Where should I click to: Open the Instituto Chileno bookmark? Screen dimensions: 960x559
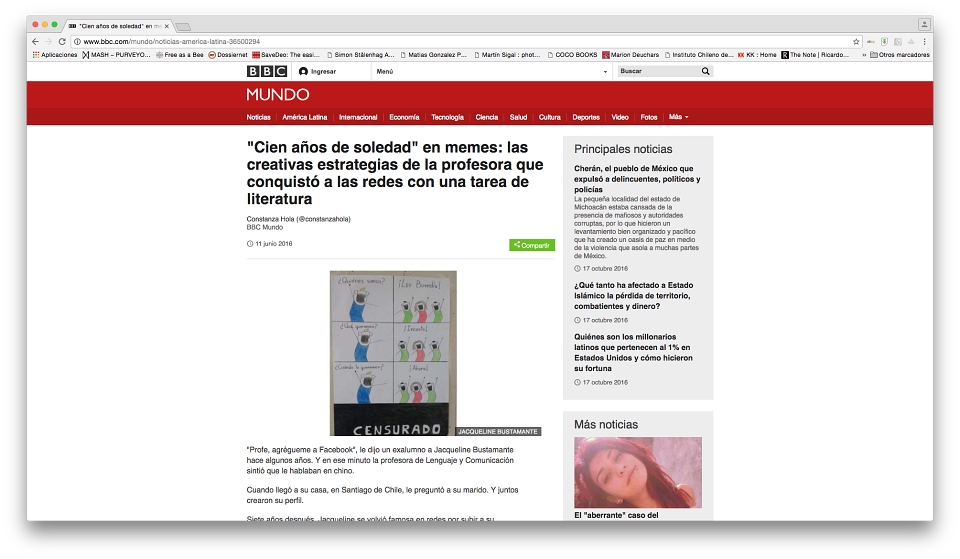[x=699, y=55]
